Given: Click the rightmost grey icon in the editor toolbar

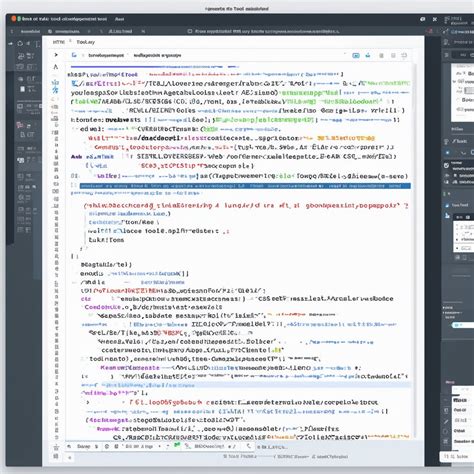Looking at the screenshot, I should tap(404, 55).
